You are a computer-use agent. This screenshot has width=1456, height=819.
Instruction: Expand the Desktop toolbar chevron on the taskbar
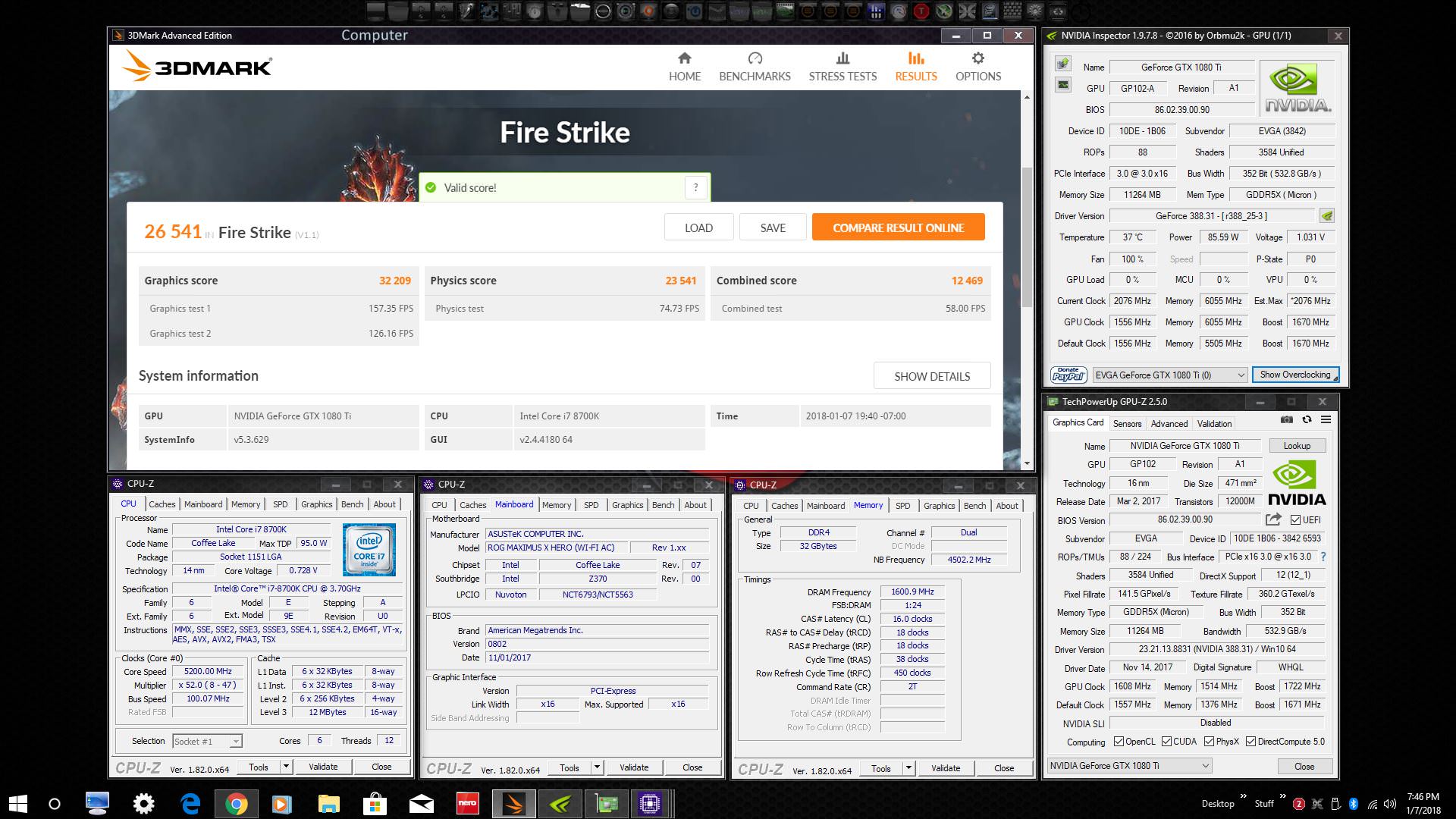click(1243, 795)
